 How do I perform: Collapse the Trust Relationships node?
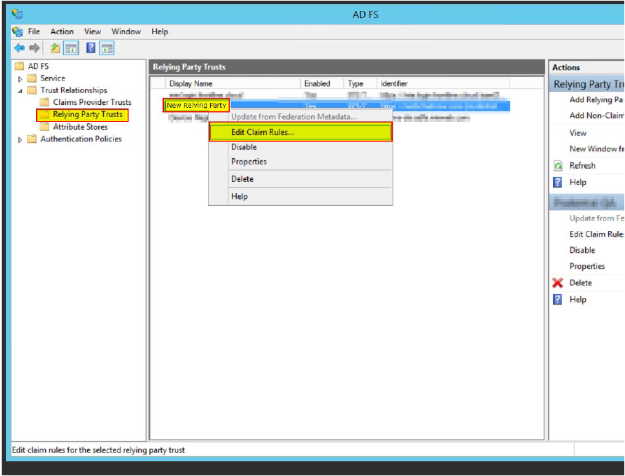20,90
